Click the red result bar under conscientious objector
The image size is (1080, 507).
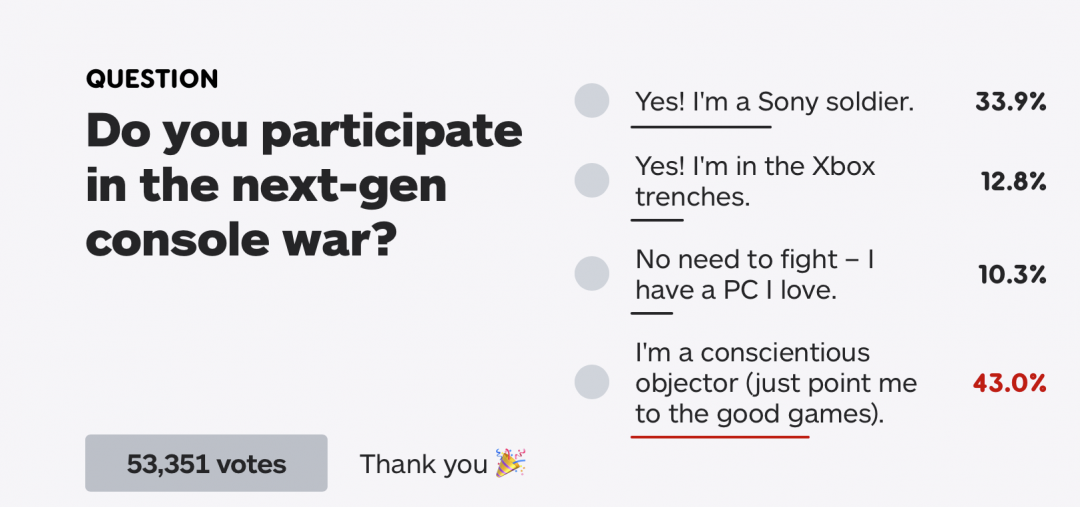(x=721, y=436)
